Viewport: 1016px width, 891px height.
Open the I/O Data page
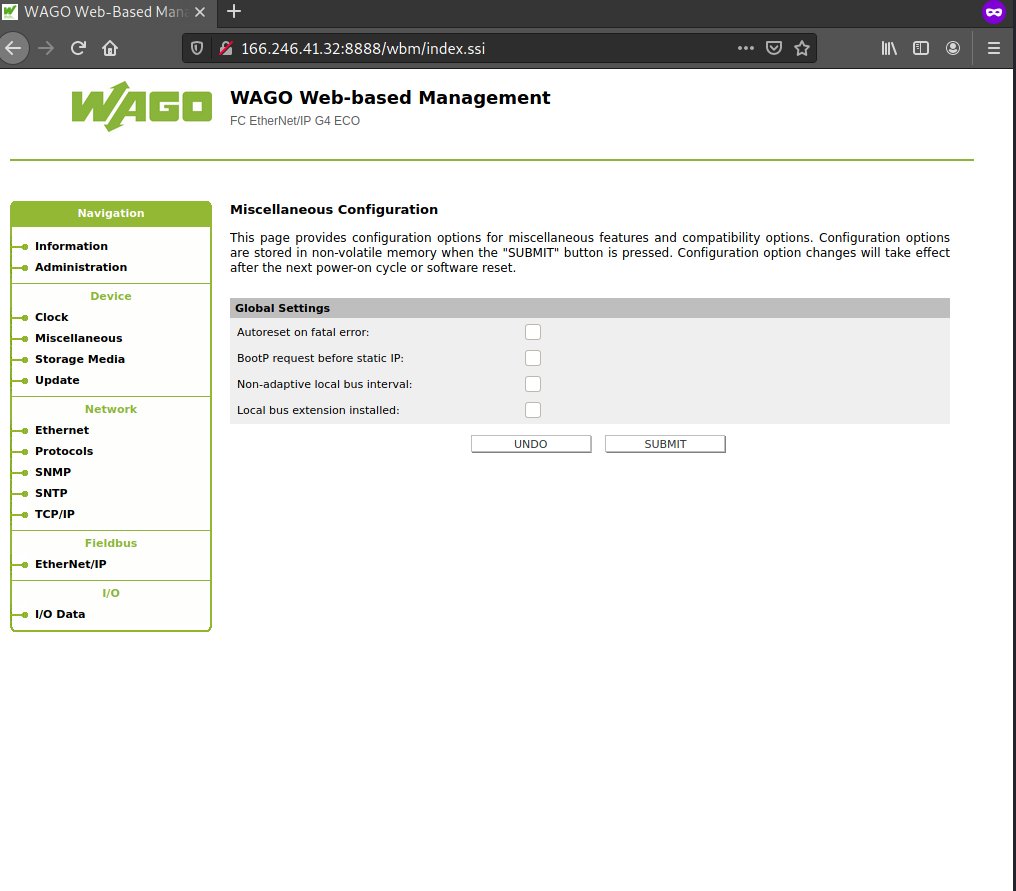click(60, 614)
